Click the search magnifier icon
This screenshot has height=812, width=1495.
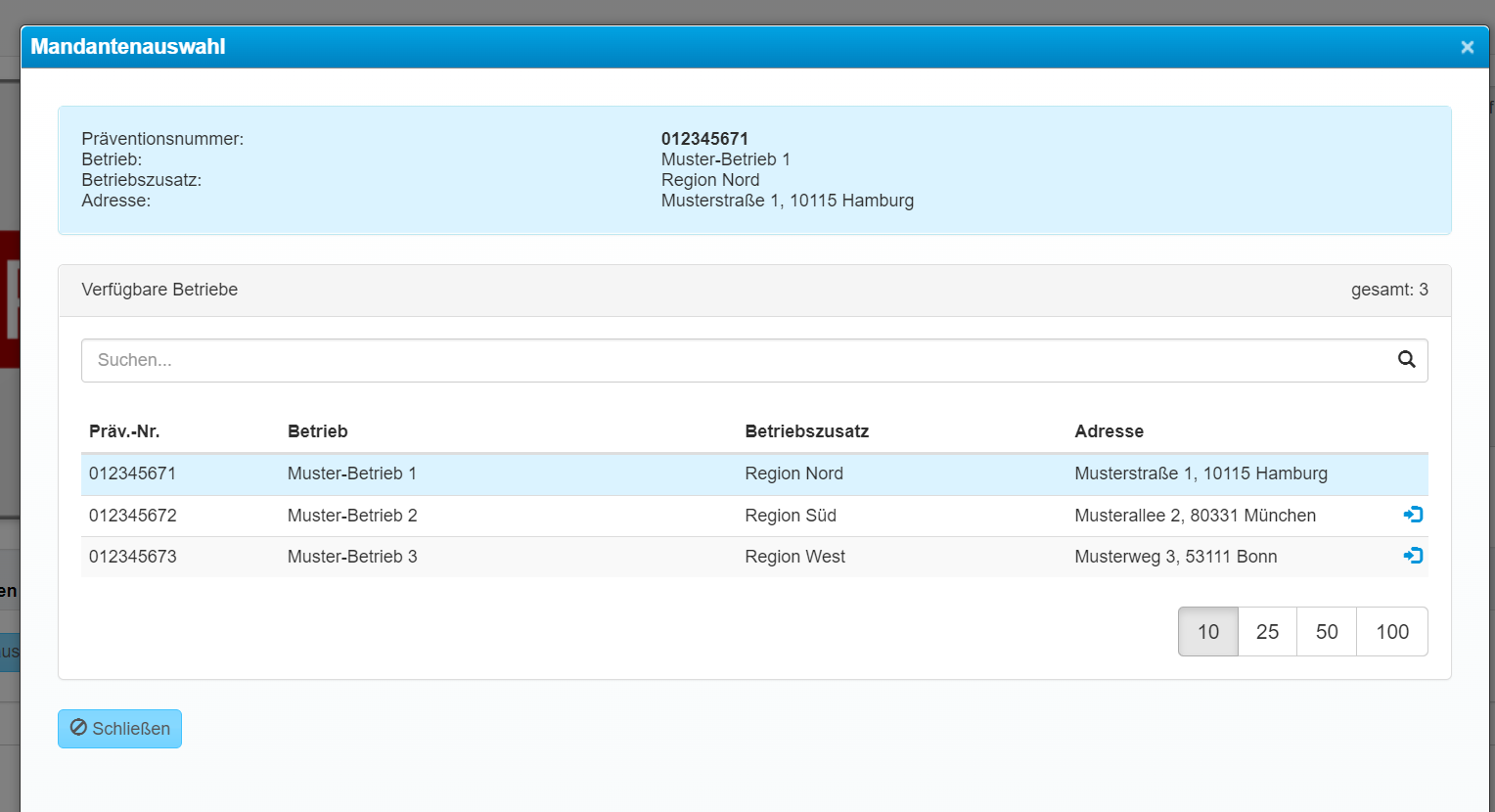click(1407, 359)
